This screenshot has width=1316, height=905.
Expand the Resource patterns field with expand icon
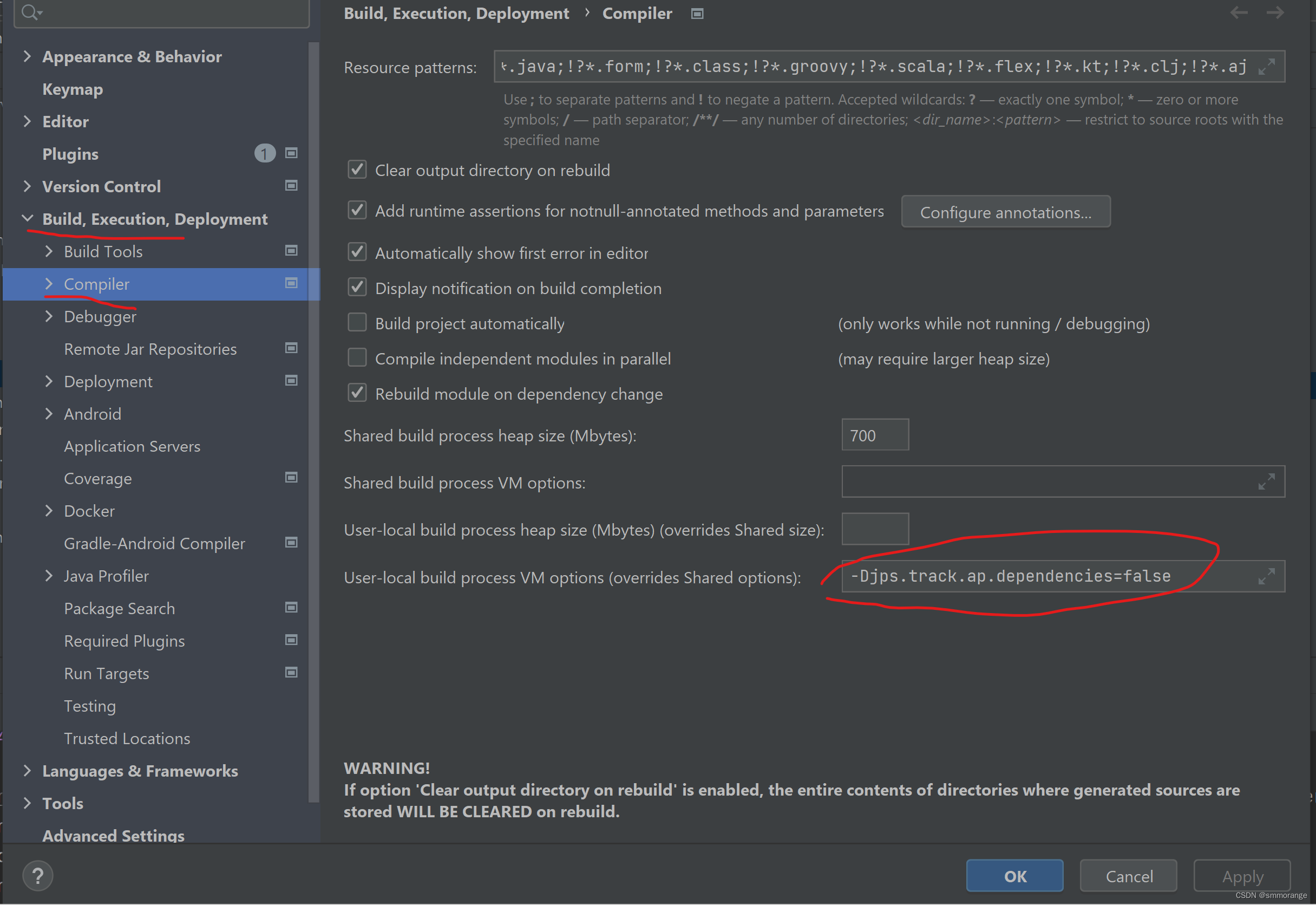tap(1266, 67)
